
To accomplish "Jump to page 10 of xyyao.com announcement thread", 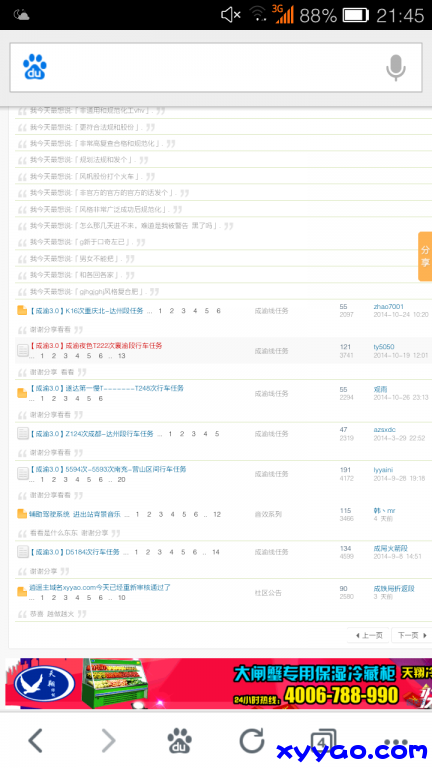I will [121, 598].
